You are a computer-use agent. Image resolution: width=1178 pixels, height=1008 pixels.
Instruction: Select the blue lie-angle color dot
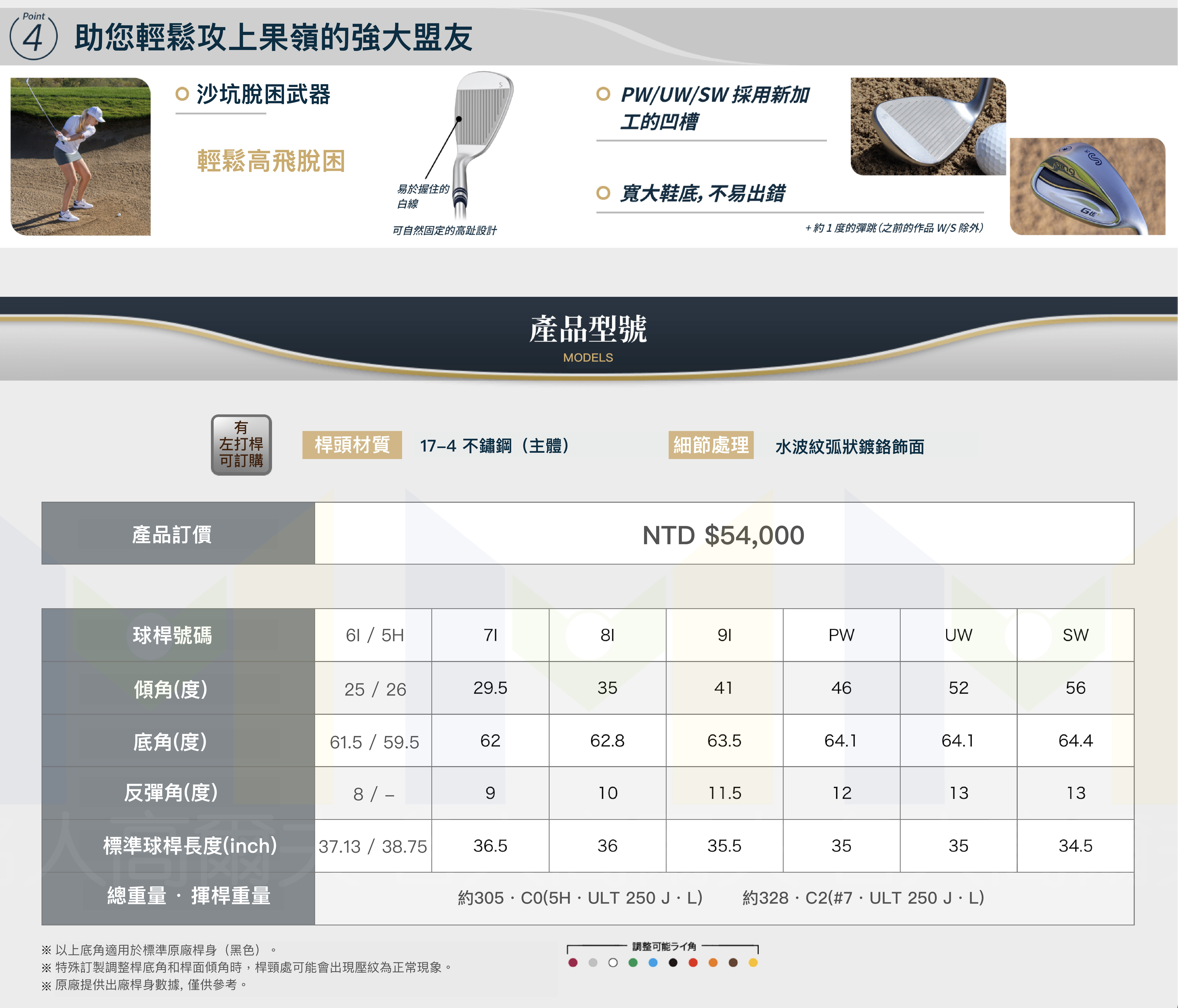point(653,963)
